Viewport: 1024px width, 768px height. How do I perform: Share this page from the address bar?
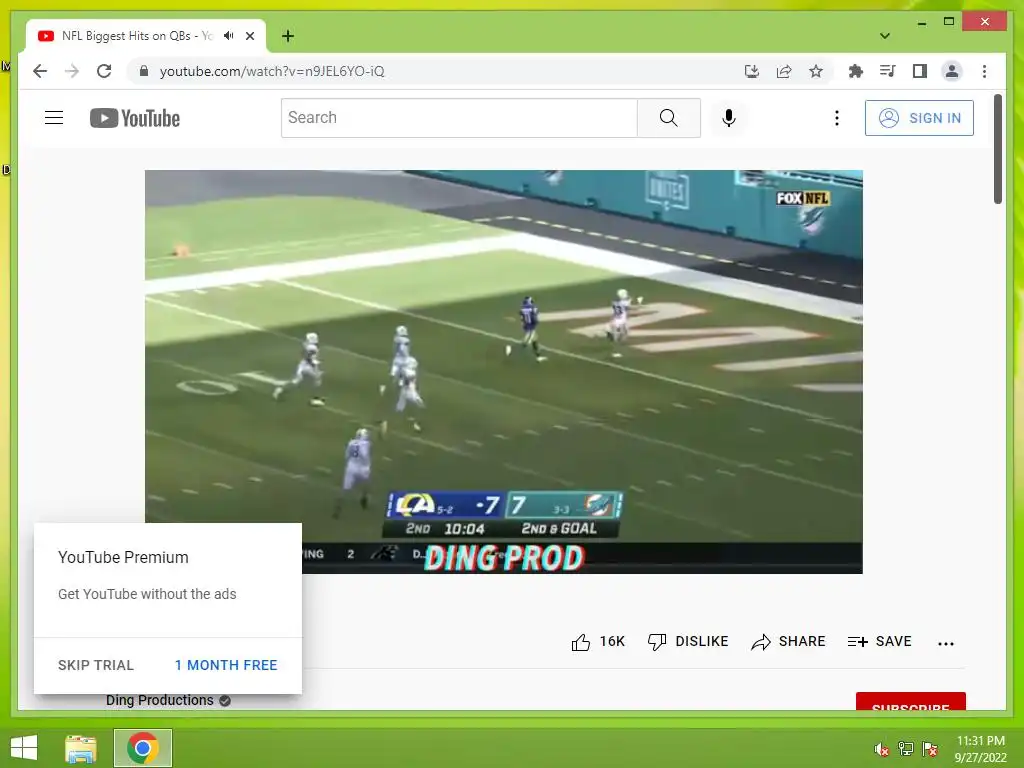pos(784,71)
